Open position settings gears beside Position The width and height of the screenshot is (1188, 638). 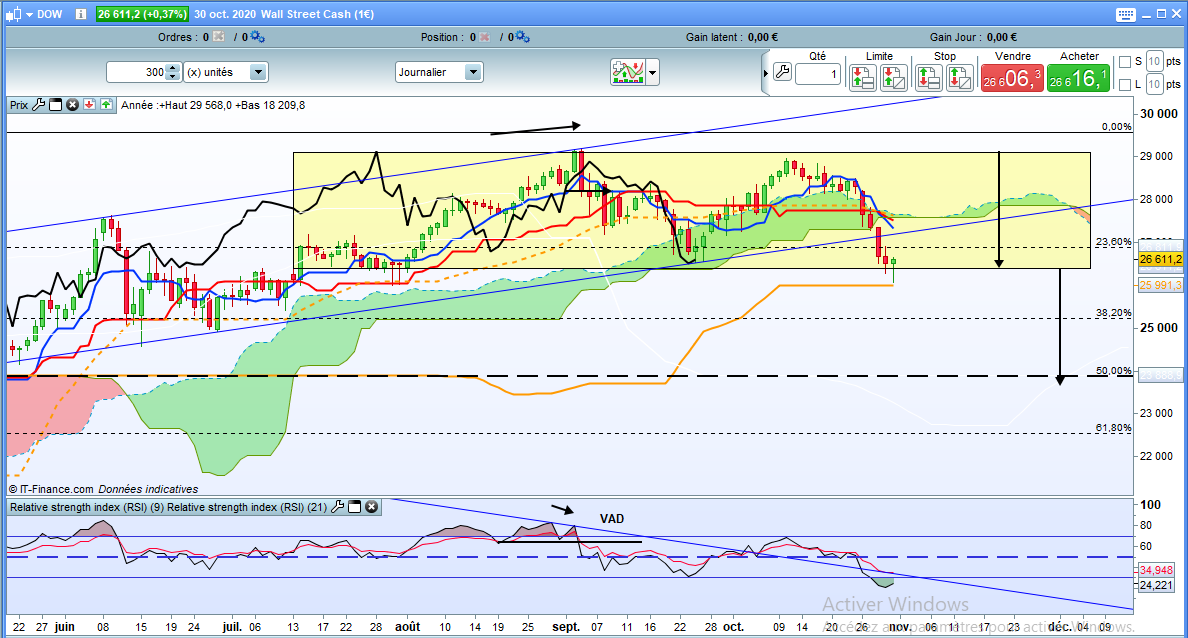[x=522, y=36]
